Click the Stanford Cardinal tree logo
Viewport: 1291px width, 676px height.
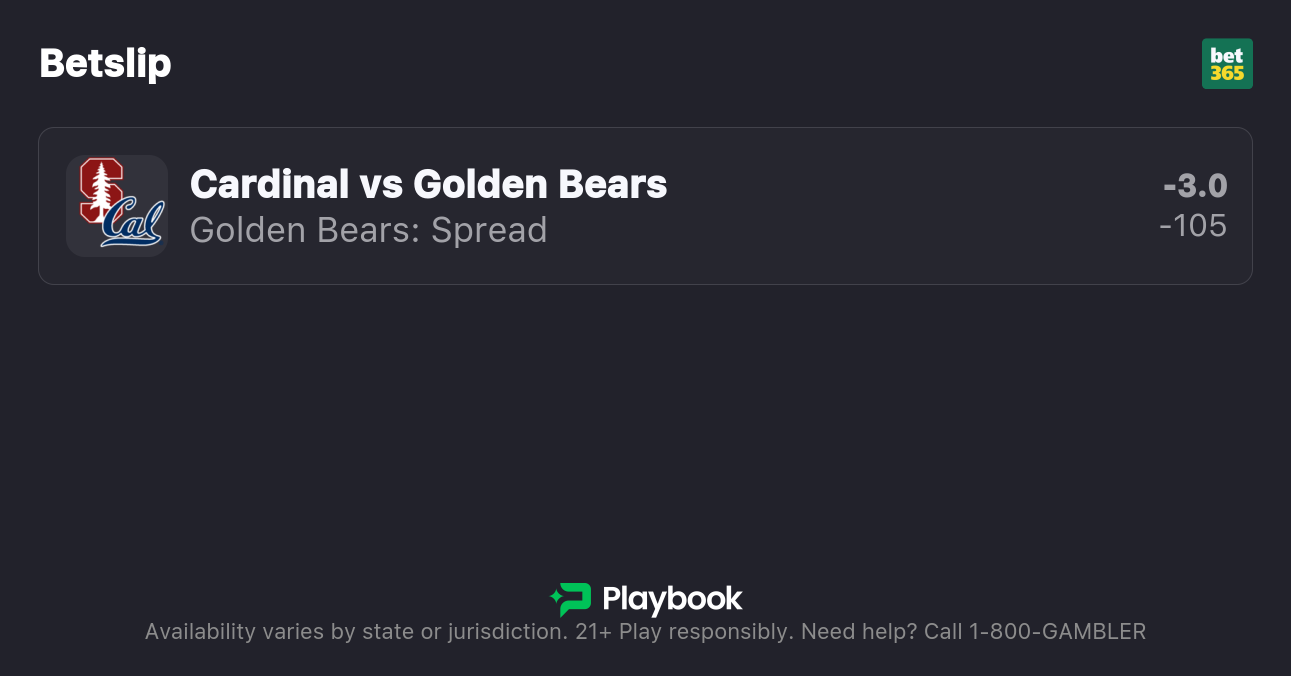click(x=100, y=188)
